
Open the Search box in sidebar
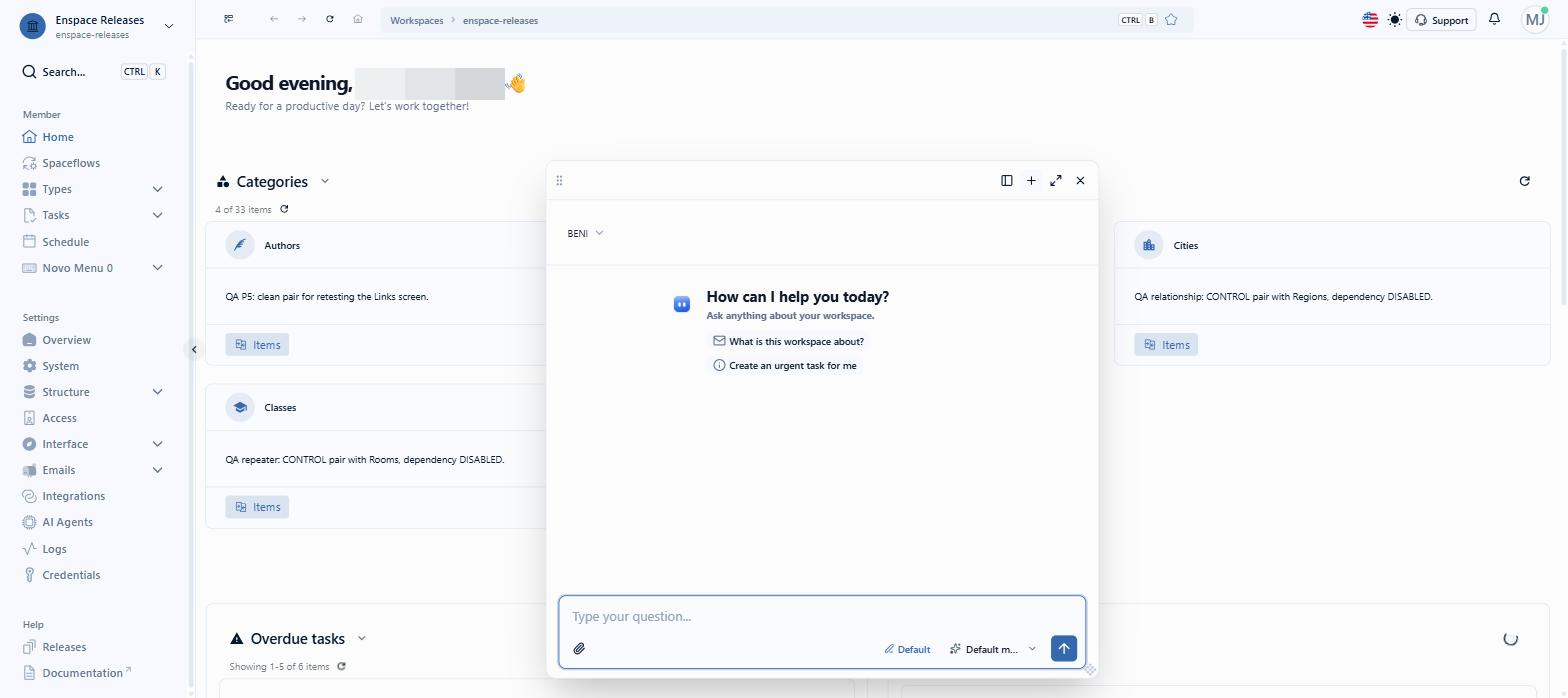pos(94,72)
